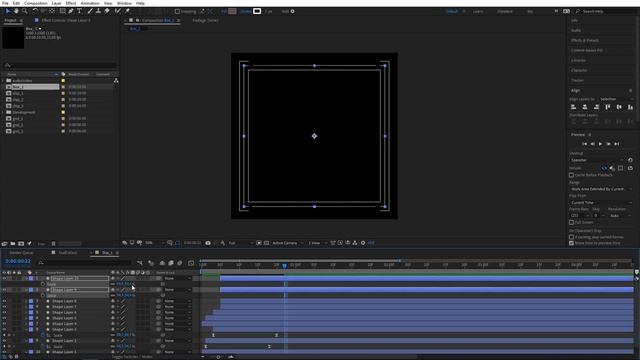Screen dimensions: 640x360
Task: Click Align Vertical Center icon
Action: (619, 107)
